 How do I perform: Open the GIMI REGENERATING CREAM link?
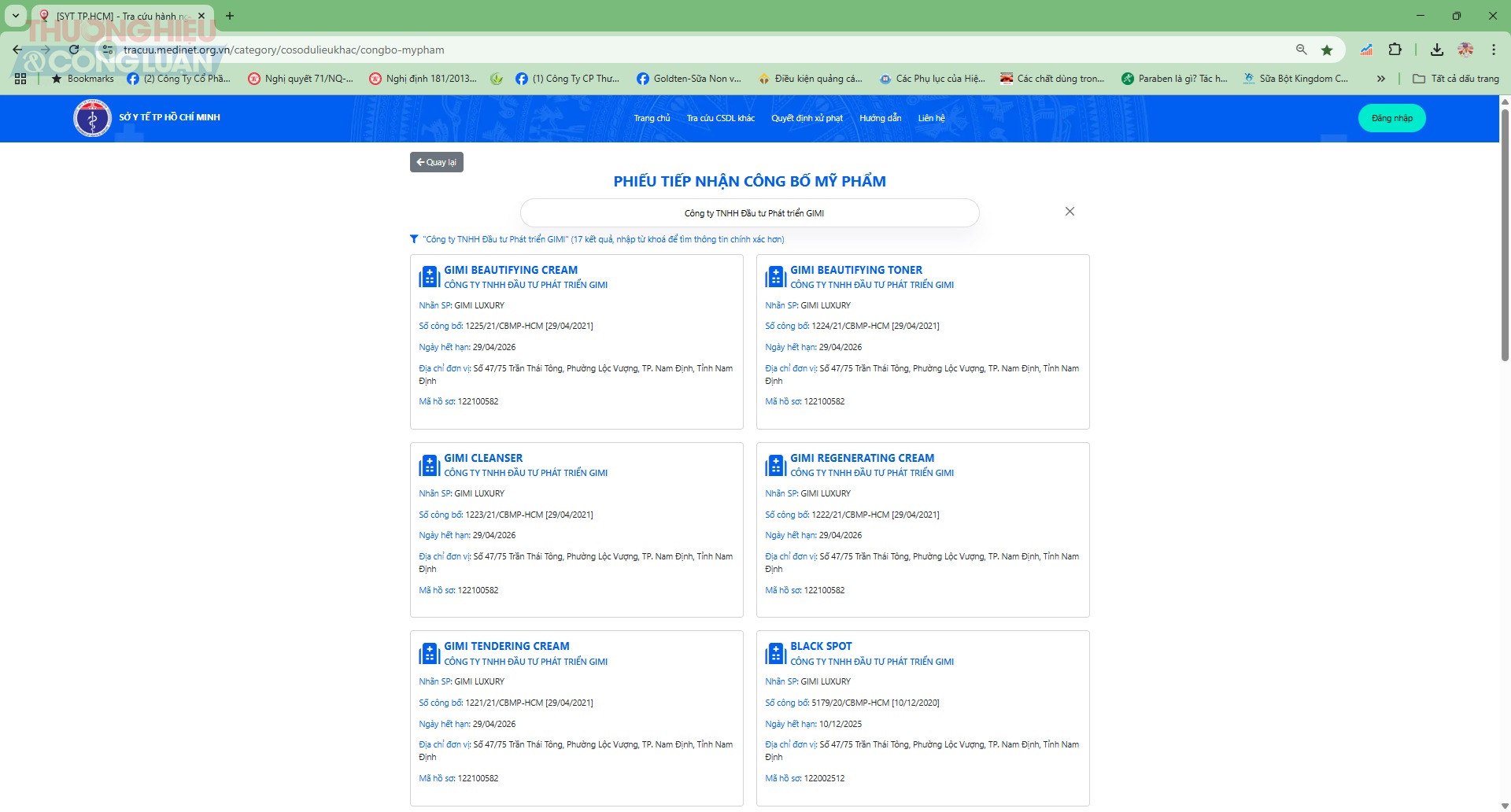862,458
